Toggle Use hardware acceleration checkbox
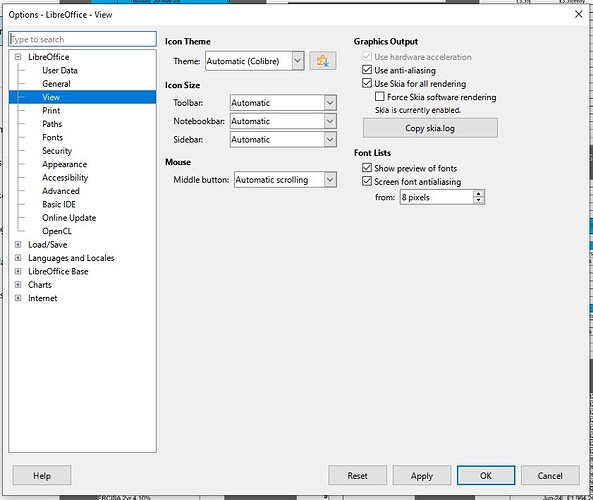593x500 pixels. 366,57
